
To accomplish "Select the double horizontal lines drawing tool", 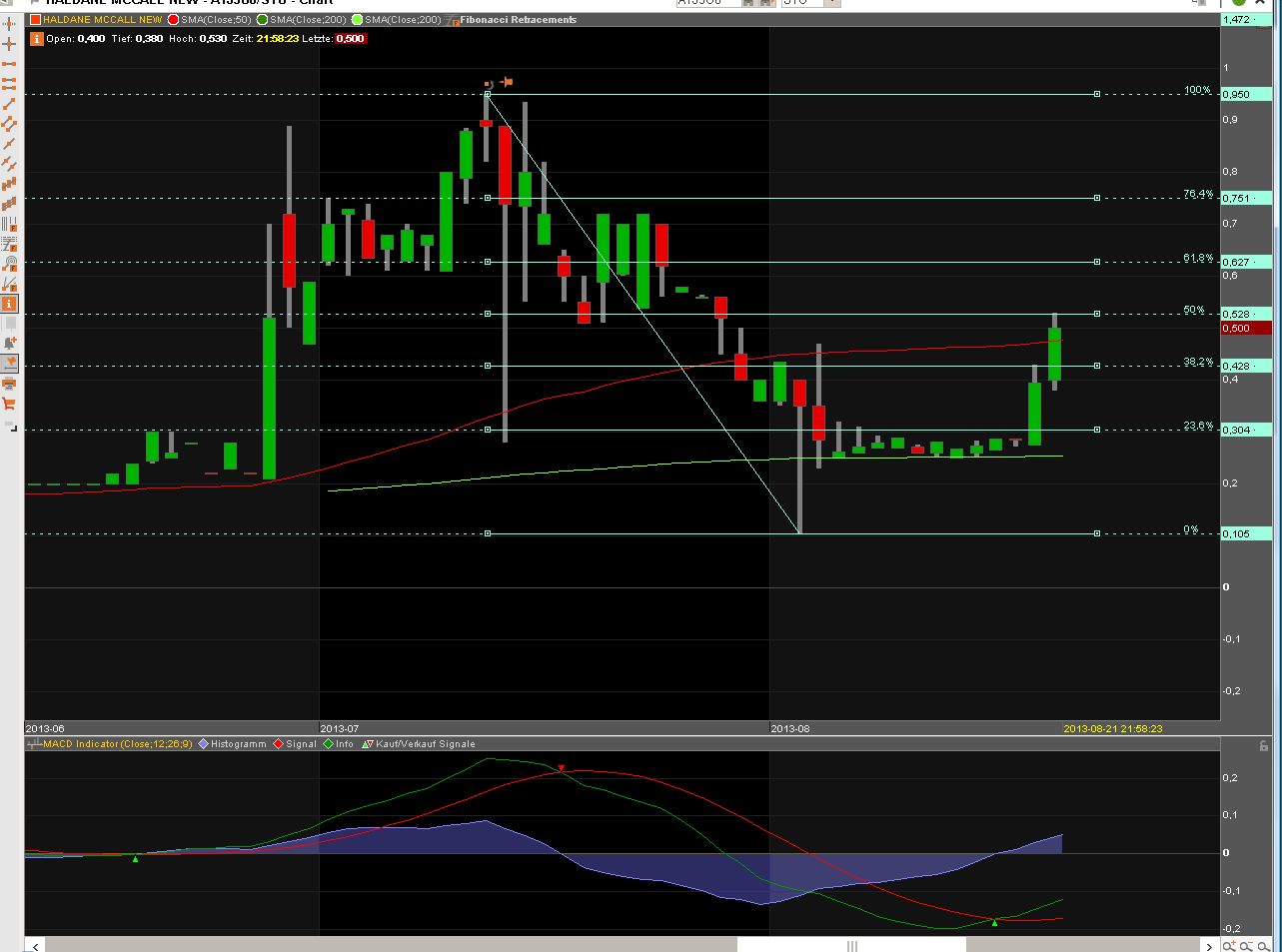I will coord(9,84).
